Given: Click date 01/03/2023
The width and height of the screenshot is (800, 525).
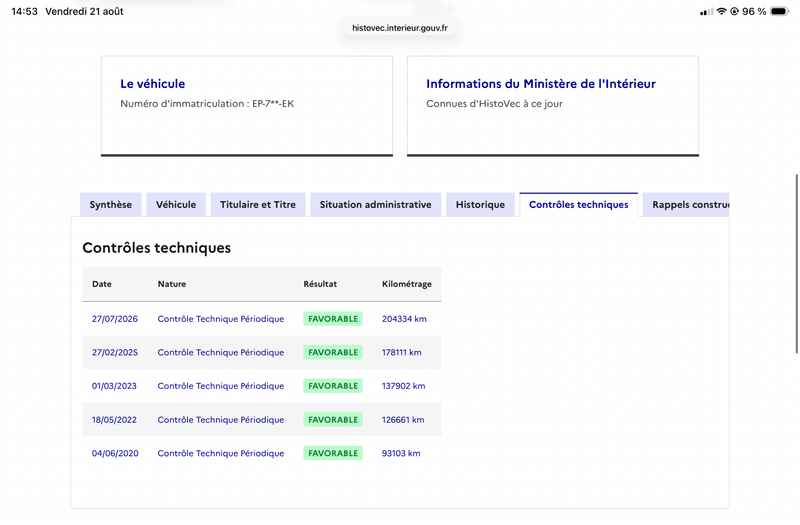Looking at the screenshot, I should [x=114, y=386].
